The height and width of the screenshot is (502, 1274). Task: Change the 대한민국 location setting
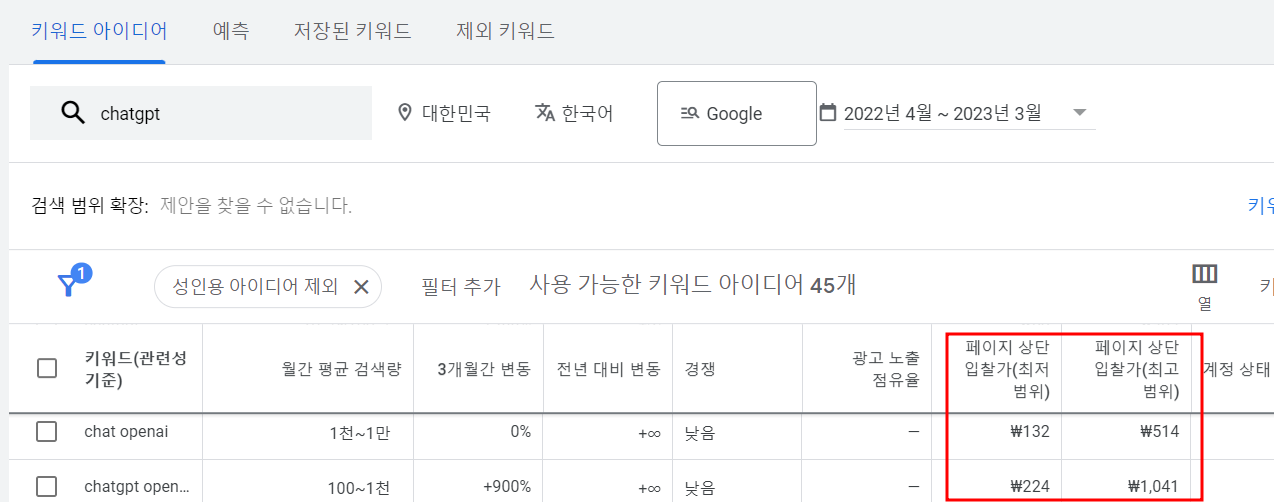click(x=444, y=113)
